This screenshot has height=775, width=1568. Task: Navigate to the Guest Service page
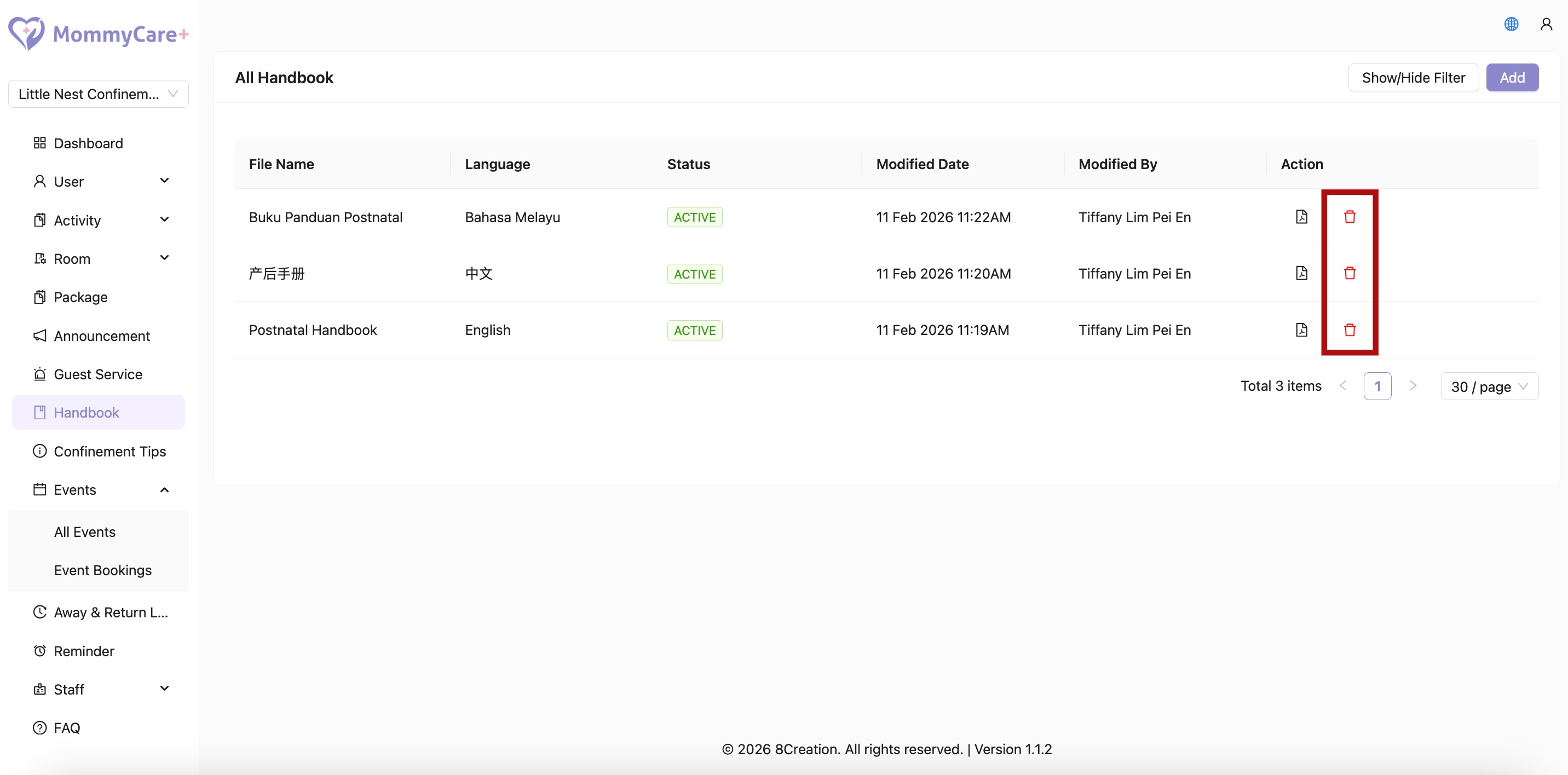98,374
